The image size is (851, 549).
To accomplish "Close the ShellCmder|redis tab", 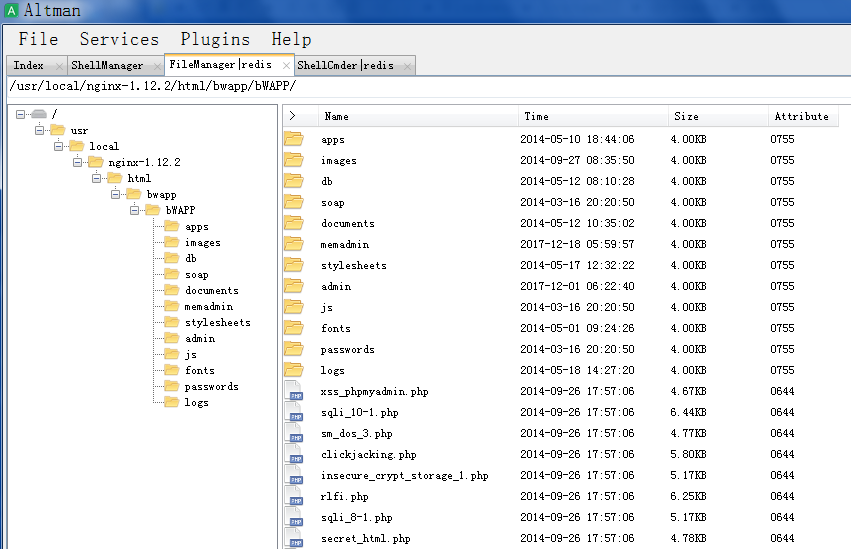I will [x=405, y=66].
